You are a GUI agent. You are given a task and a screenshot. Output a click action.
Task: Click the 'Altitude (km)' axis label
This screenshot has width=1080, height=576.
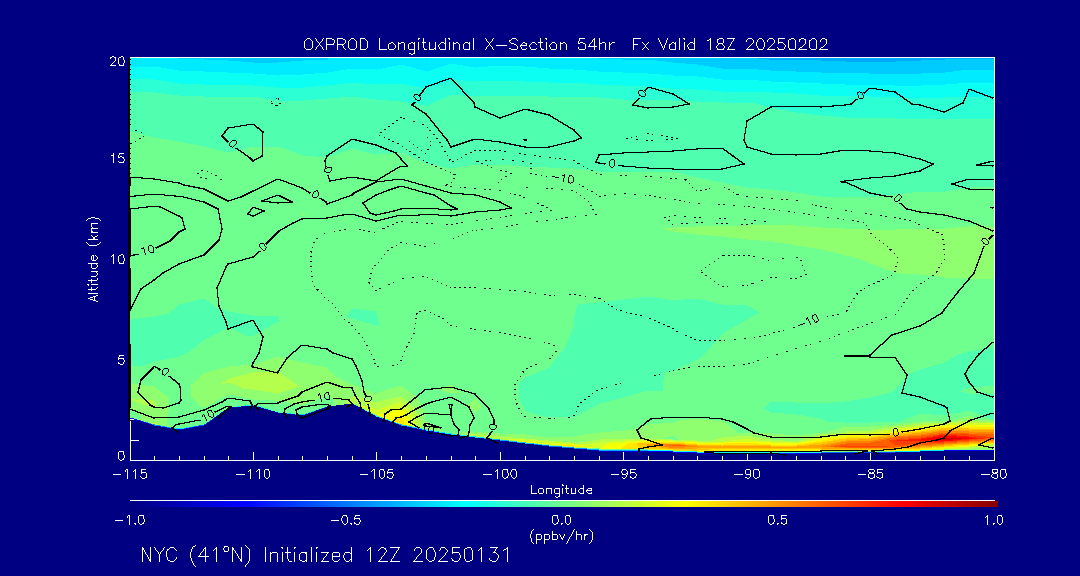click(93, 260)
